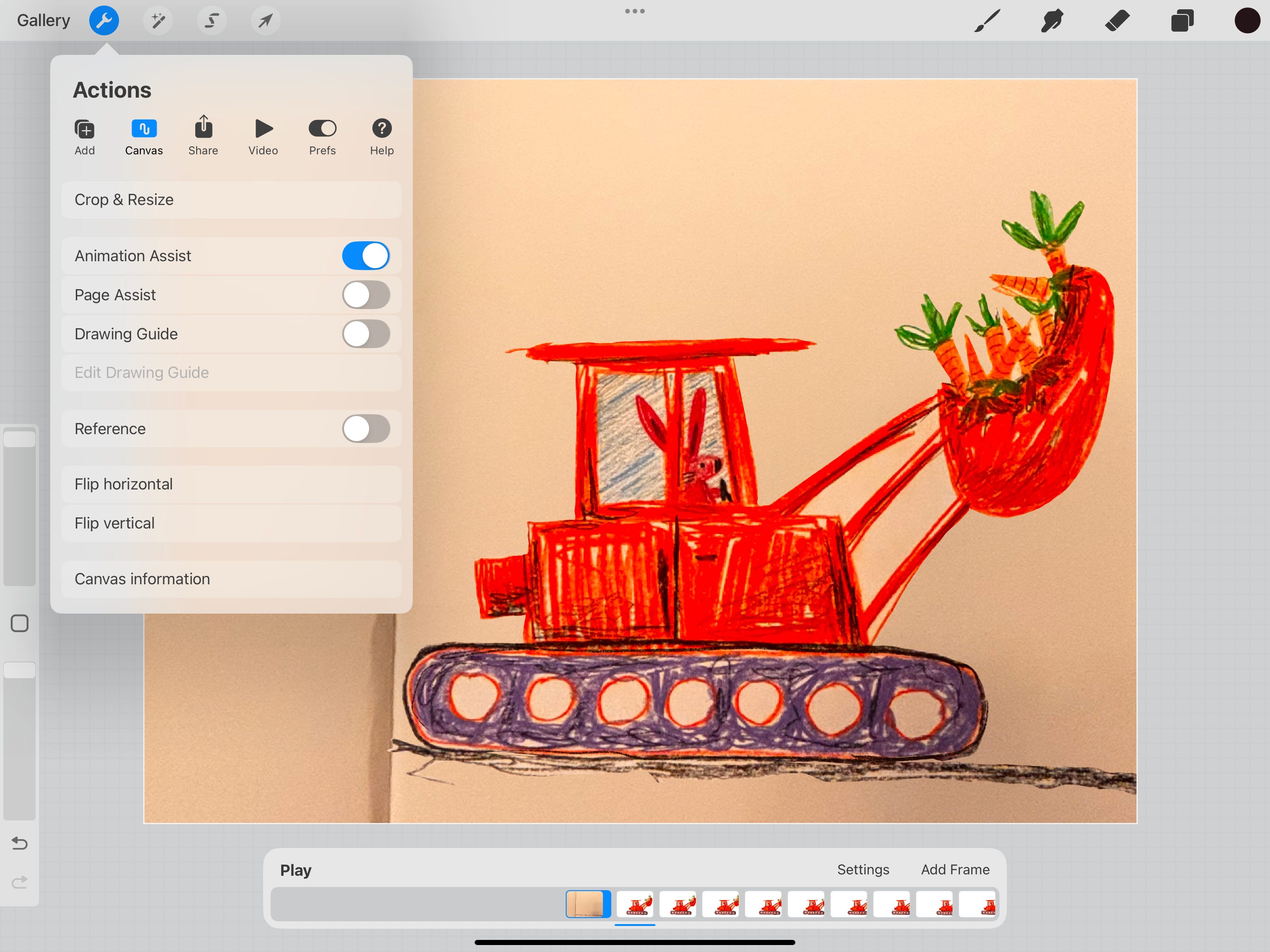This screenshot has width=1270, height=952.
Task: Choose the Smudge finger tool
Action: [1052, 20]
